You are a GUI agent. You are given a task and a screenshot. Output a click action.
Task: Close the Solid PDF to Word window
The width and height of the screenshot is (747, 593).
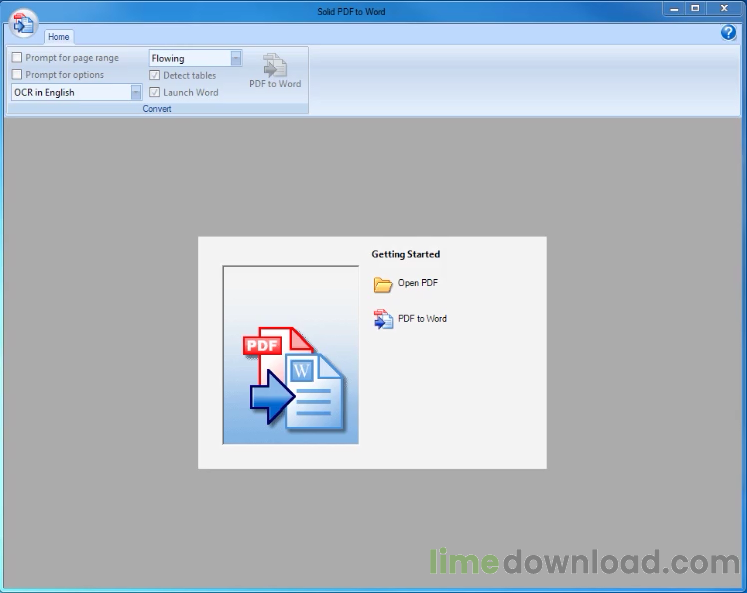(724, 9)
